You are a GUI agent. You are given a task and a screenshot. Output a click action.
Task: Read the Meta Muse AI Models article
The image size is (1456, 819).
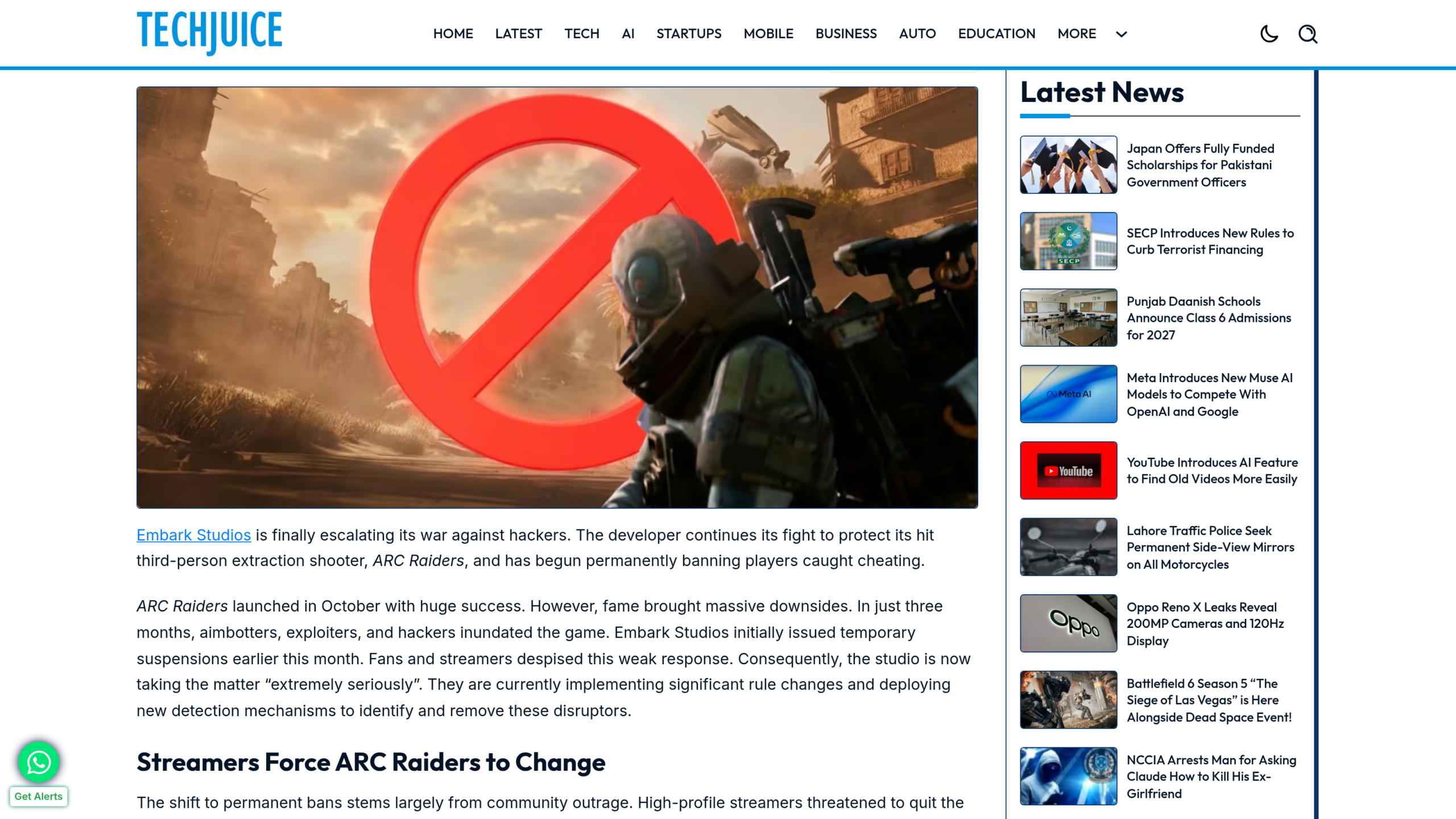[1210, 394]
